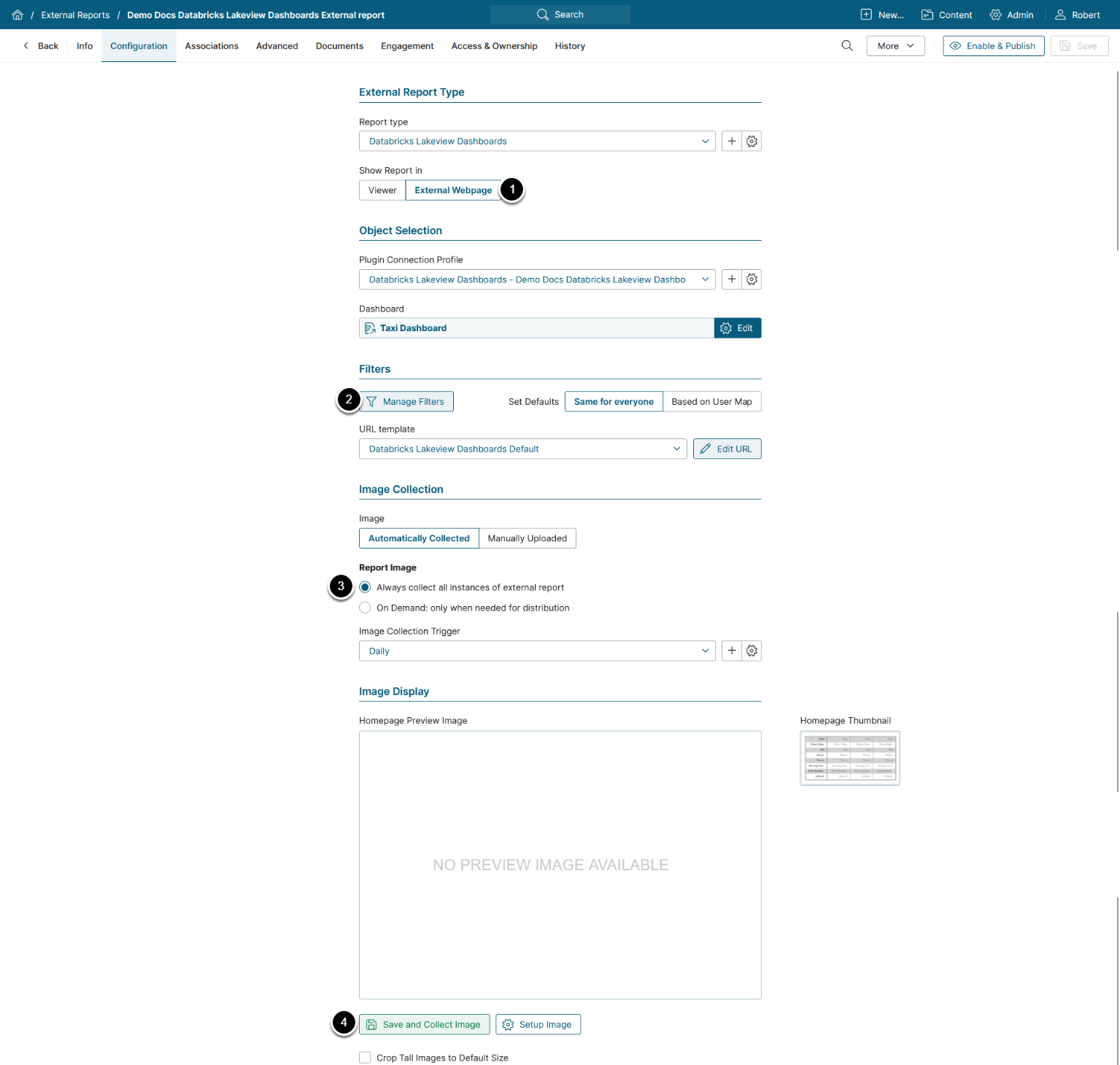Click the Setup Image button
This screenshot has width=1120, height=1065.
pos(538,1024)
